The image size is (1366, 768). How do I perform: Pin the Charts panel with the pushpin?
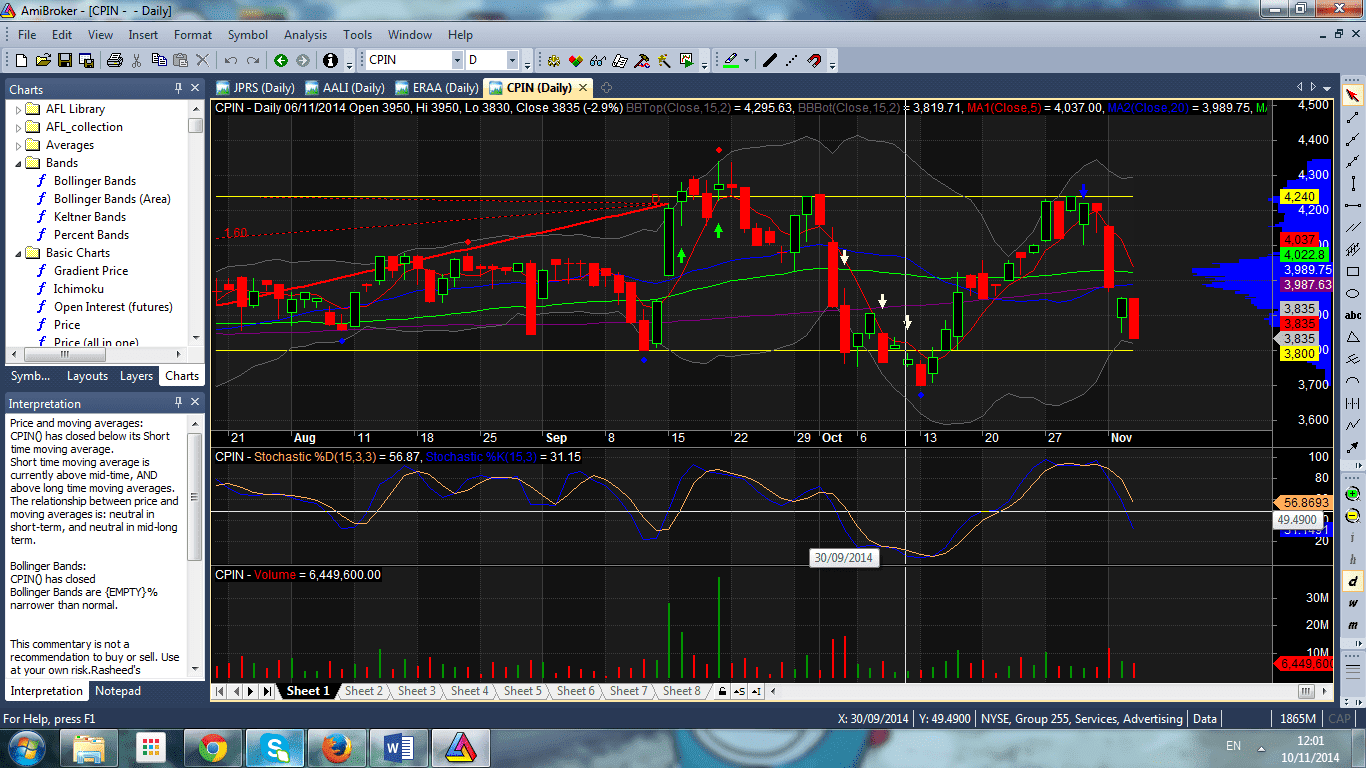[x=179, y=89]
